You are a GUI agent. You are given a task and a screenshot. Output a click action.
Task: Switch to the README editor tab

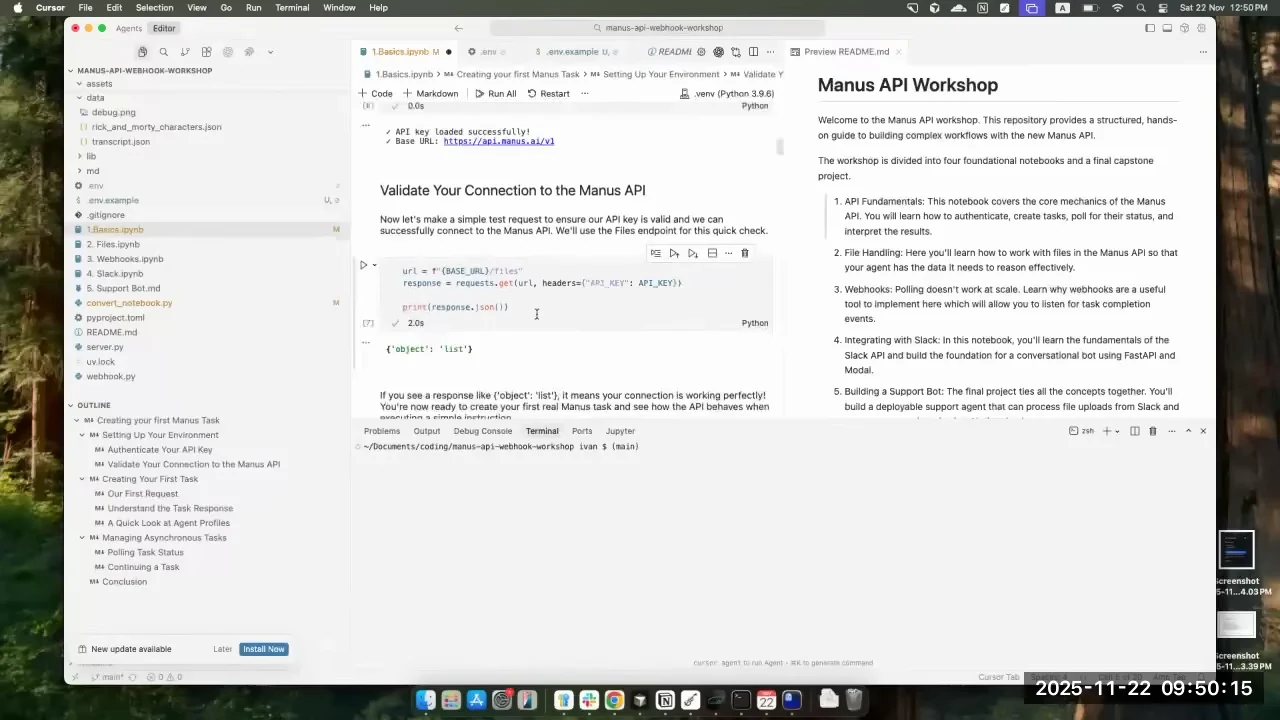tap(669, 52)
